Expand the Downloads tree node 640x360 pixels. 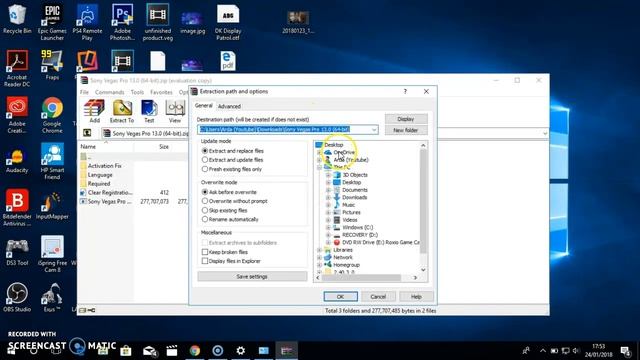tap(328, 197)
